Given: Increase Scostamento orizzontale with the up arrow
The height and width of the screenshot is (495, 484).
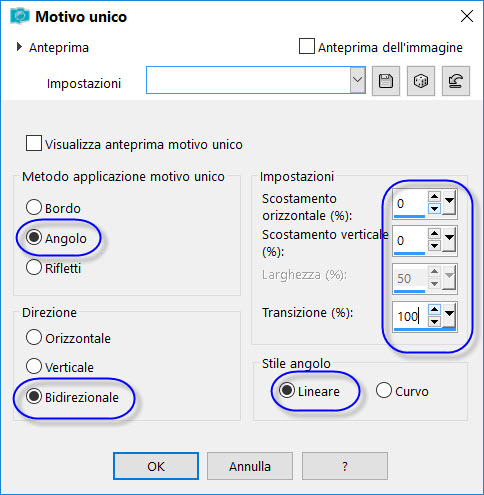Looking at the screenshot, I should pos(434,196).
